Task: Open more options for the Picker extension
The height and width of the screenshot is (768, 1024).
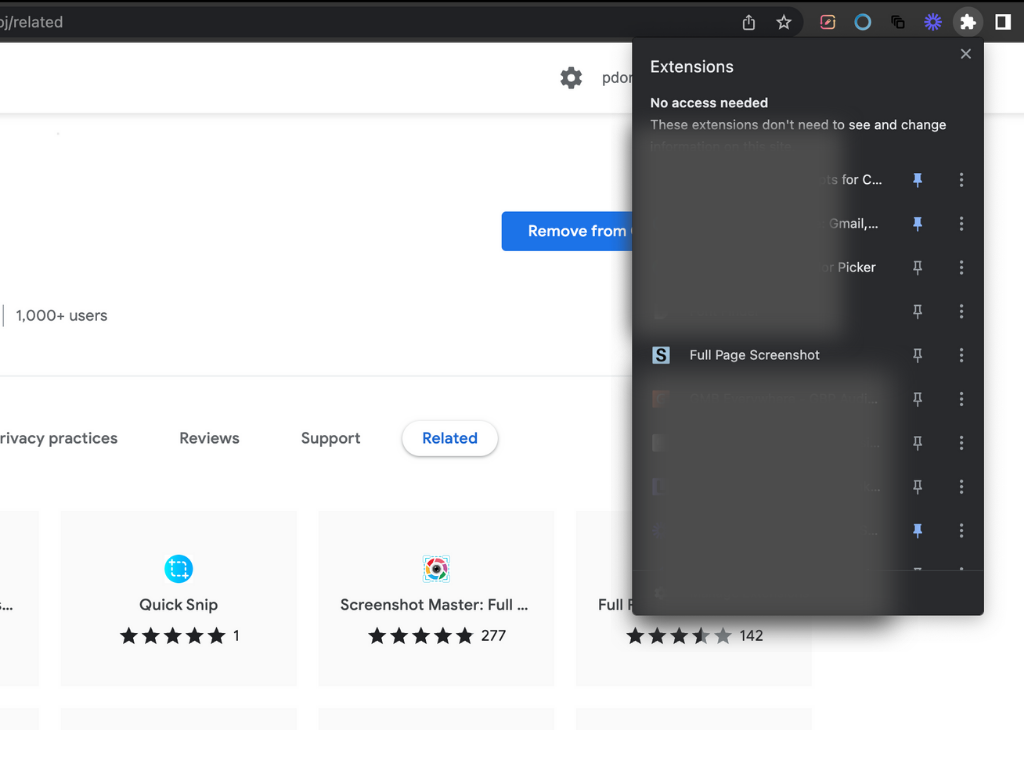Action: [x=961, y=267]
